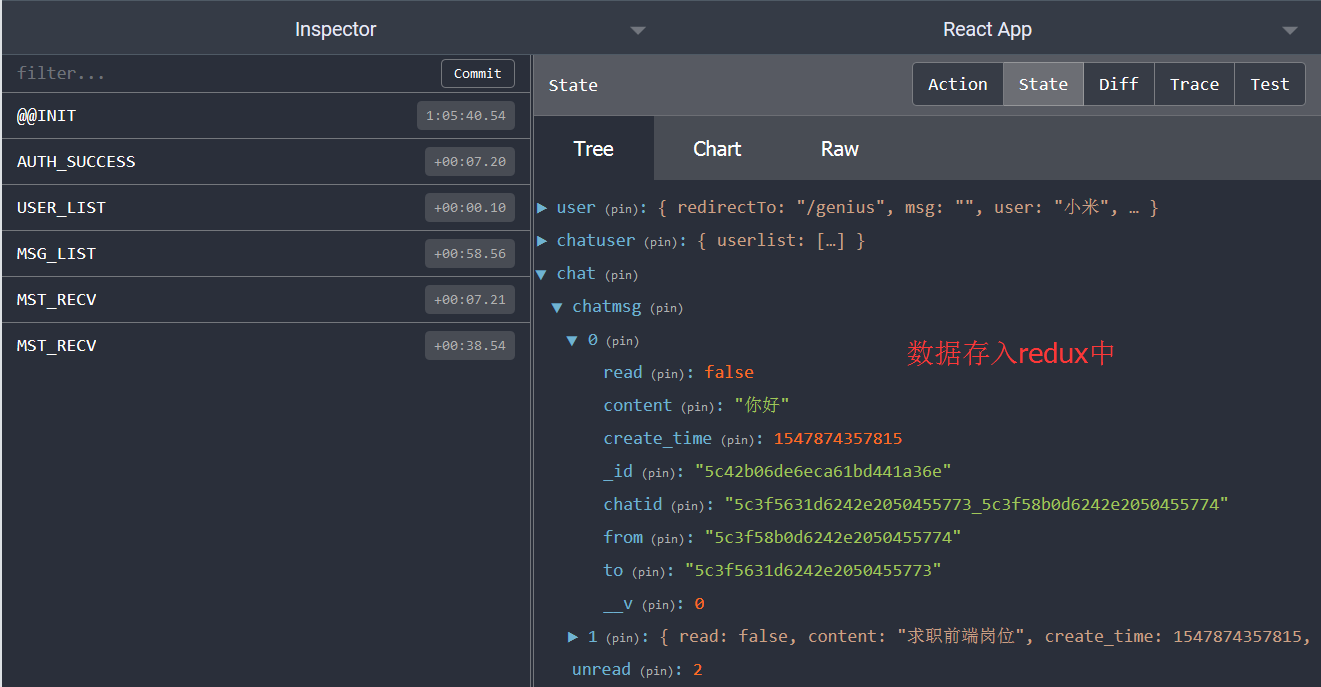Click the chatid value string
This screenshot has height=687, width=1321.
pos(976,504)
